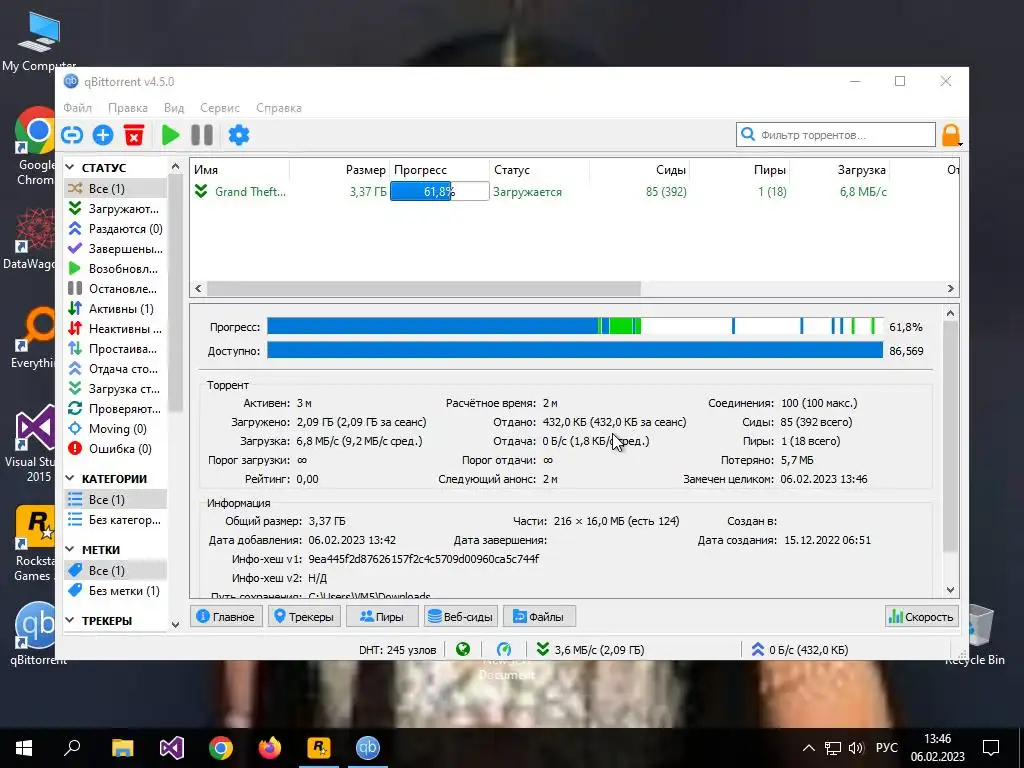Collapse the КАТЕГОРИИ section
This screenshot has height=768, width=1024.
pos(70,478)
